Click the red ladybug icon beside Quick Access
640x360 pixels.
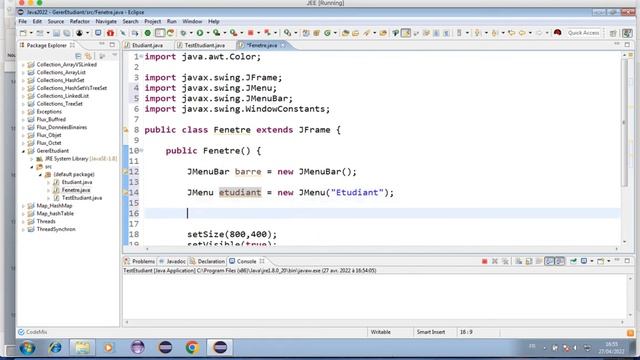pyautogui.click(x=558, y=33)
